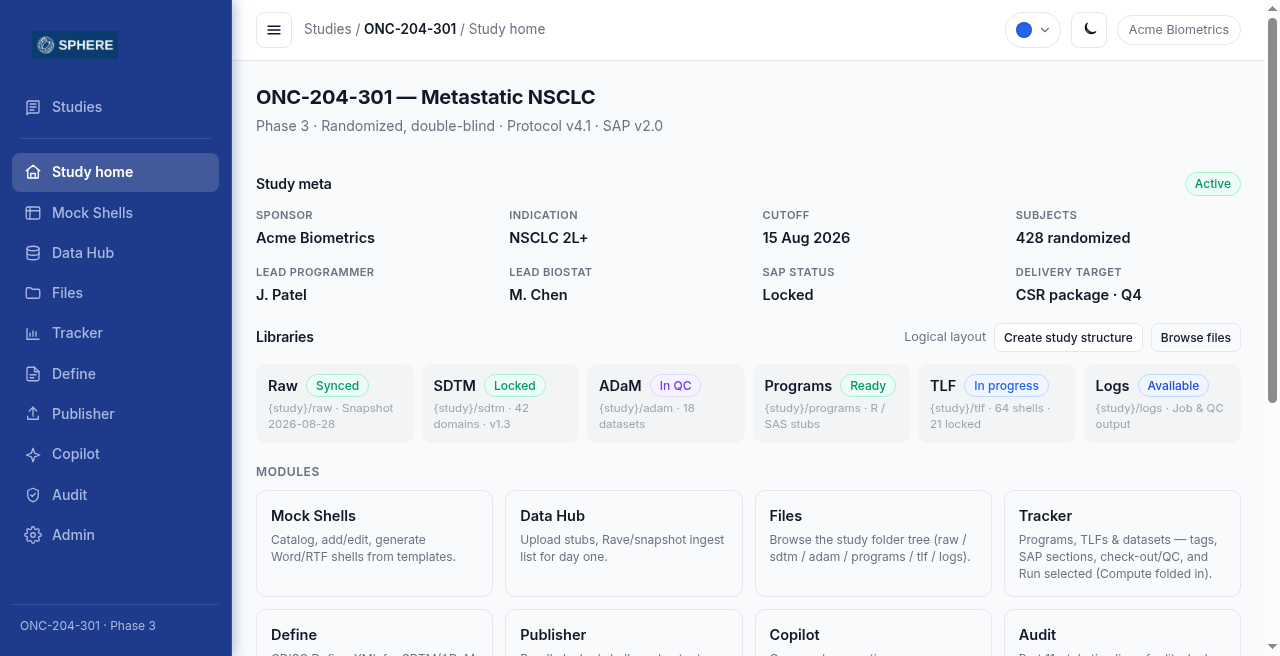The width and height of the screenshot is (1280, 656).
Task: Open the Mock Shells module card
Action: click(x=374, y=543)
